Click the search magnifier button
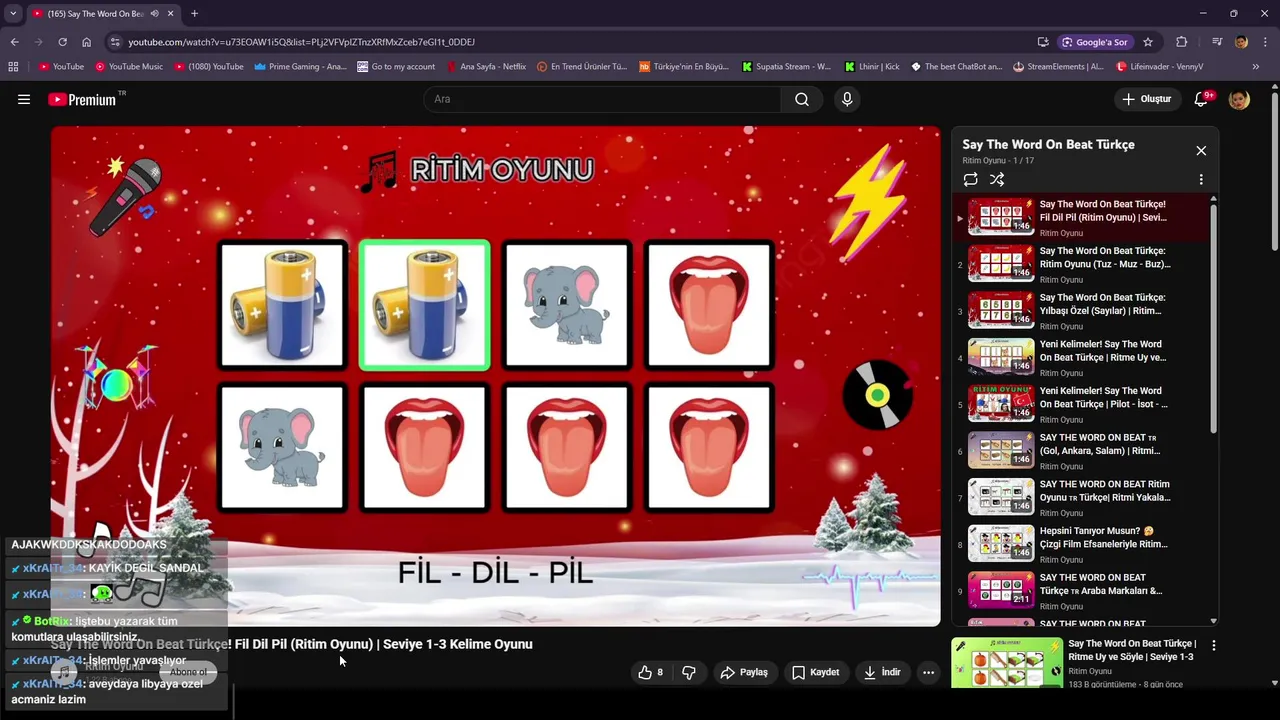Screen dimensions: 1280x720 802,99
